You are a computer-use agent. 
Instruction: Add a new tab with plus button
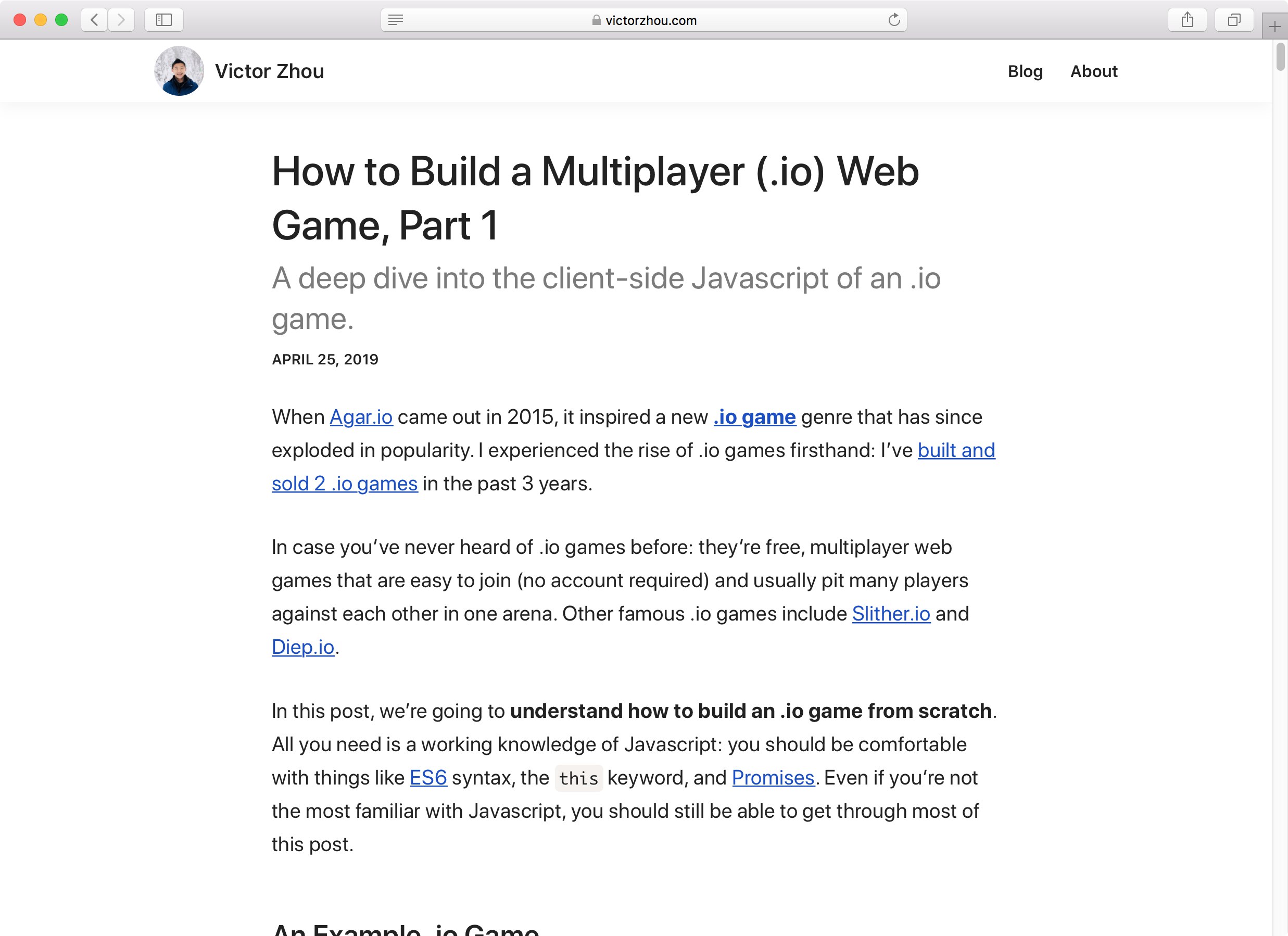(x=1274, y=27)
